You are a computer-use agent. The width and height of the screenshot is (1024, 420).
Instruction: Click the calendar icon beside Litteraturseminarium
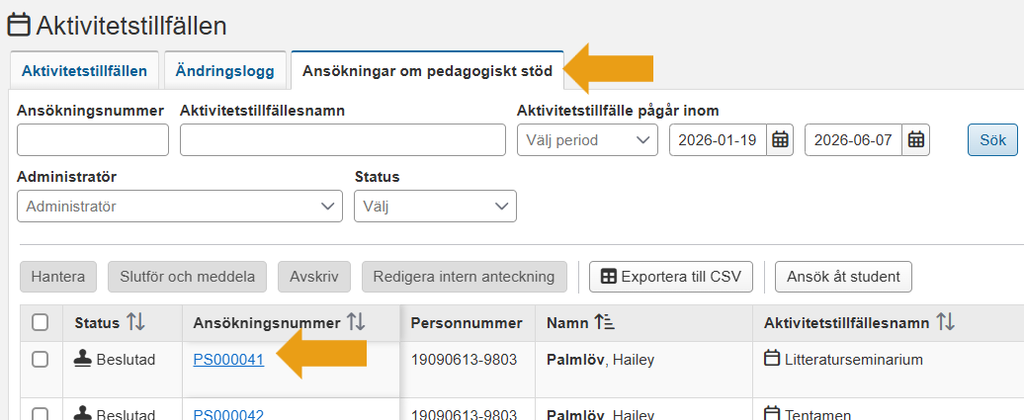tap(773, 359)
